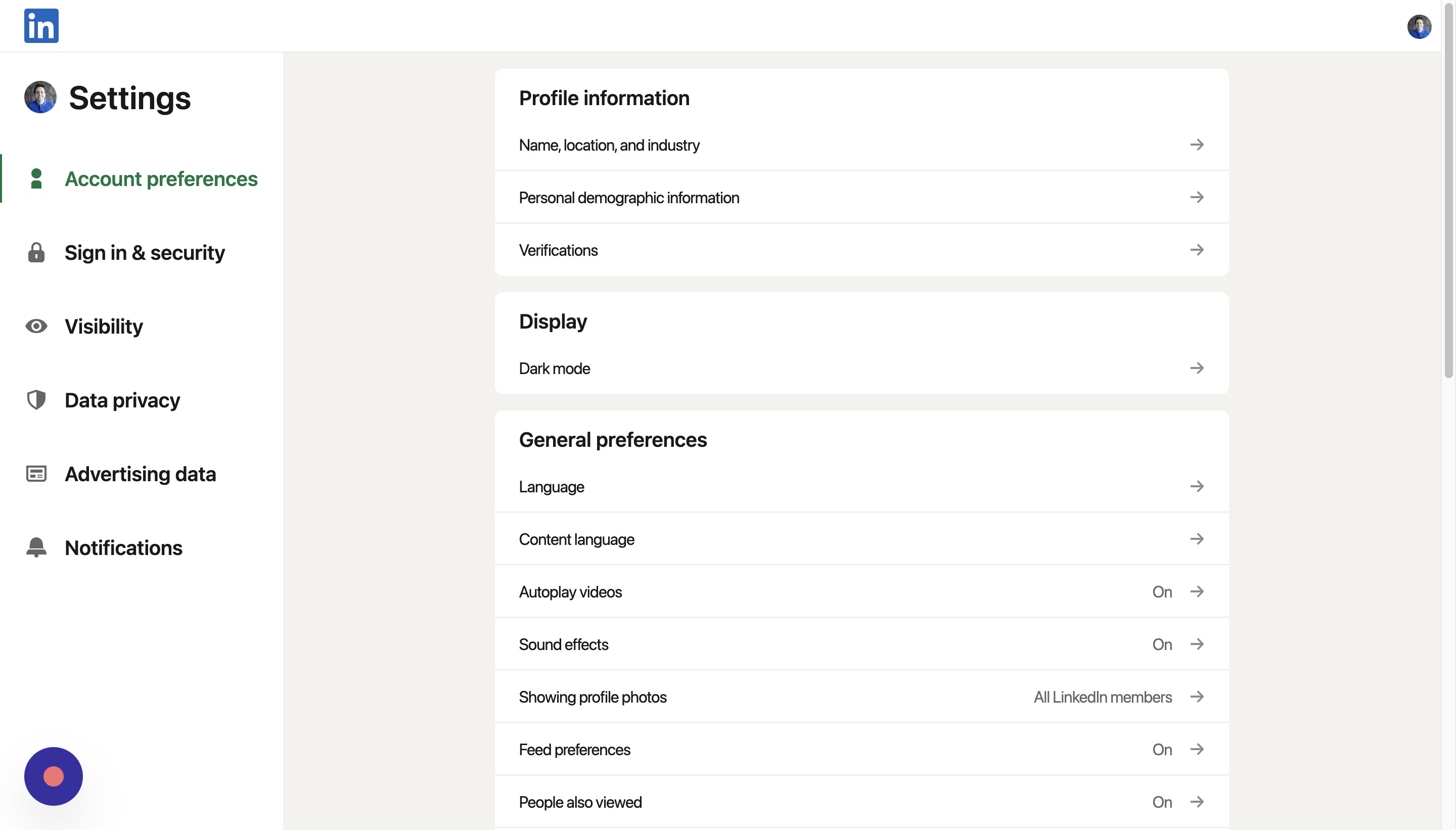
Task: Select Notifications in sidebar
Action: pos(123,547)
